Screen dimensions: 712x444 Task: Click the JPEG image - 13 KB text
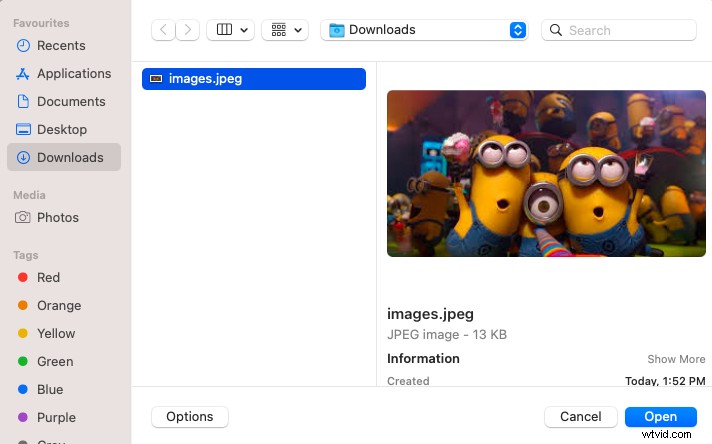pos(447,335)
